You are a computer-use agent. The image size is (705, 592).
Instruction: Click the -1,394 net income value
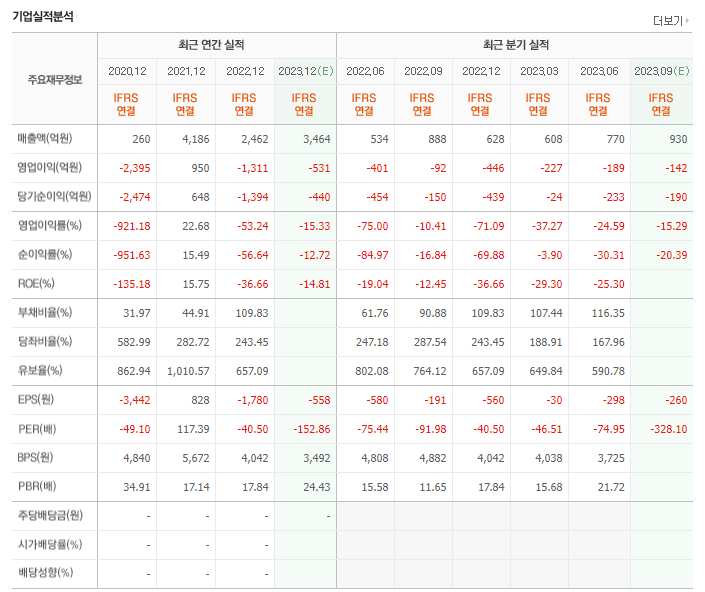click(253, 197)
